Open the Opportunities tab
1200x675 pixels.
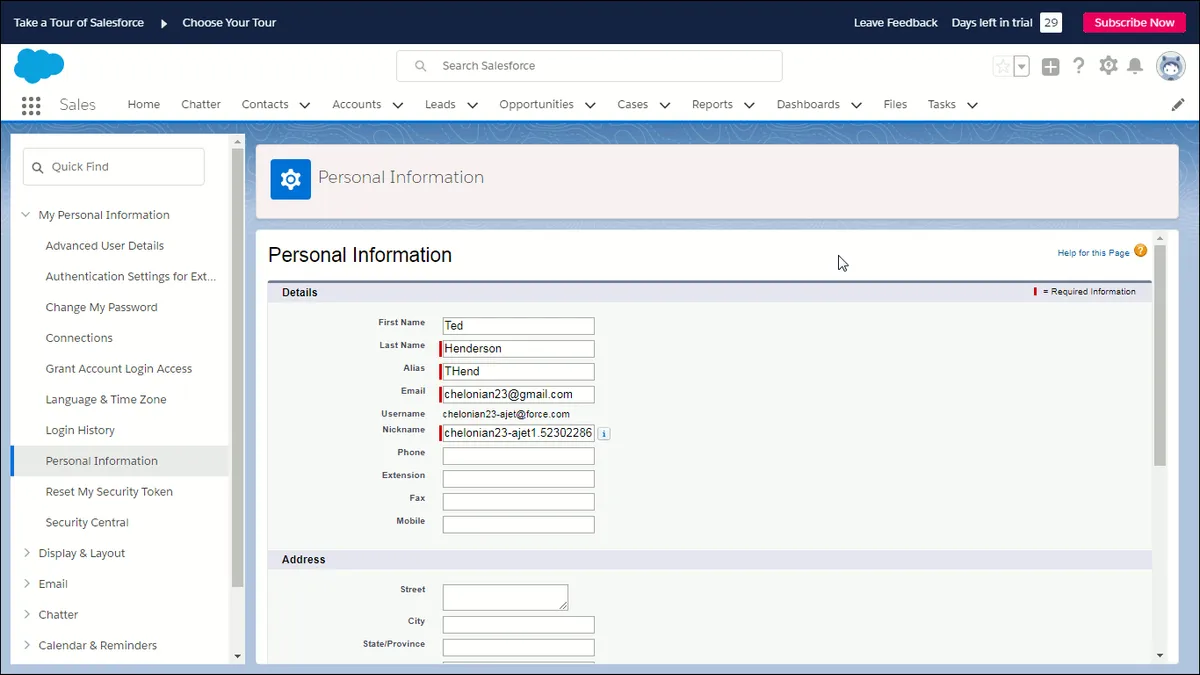[536, 104]
